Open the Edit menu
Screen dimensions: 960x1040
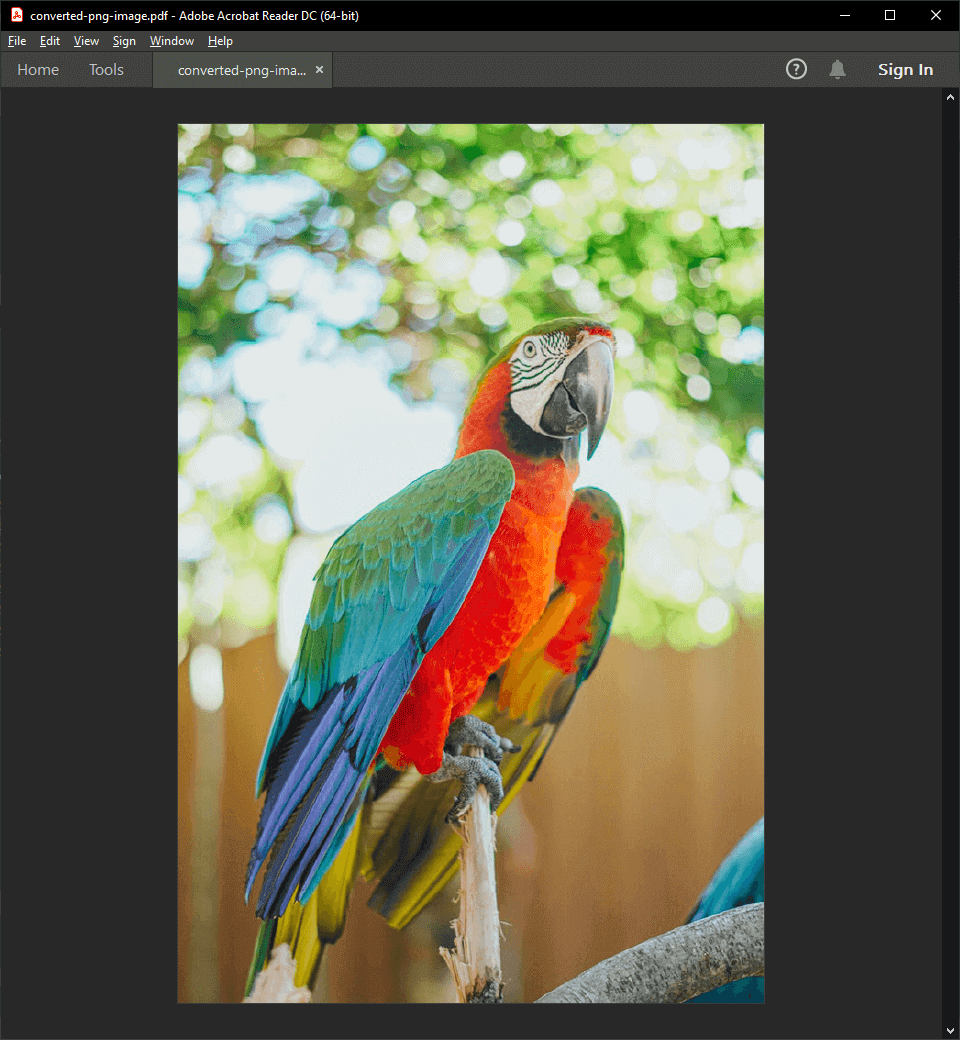click(49, 41)
